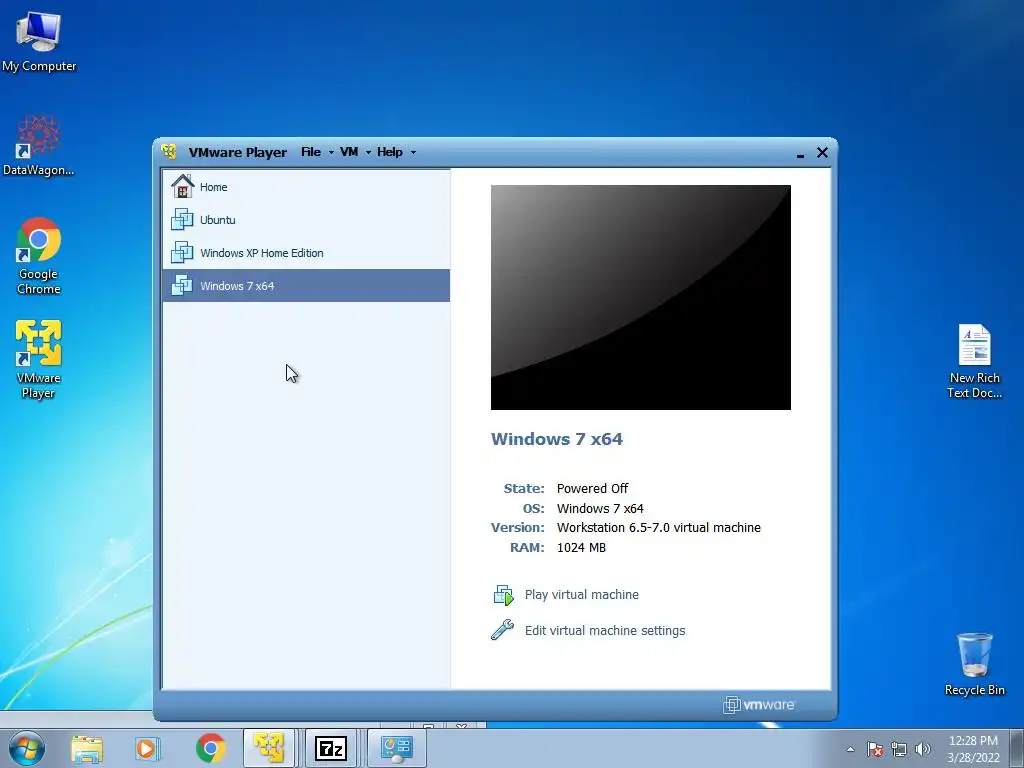The image size is (1024, 768).
Task: Click Control Panel taskbar icon
Action: (396, 748)
